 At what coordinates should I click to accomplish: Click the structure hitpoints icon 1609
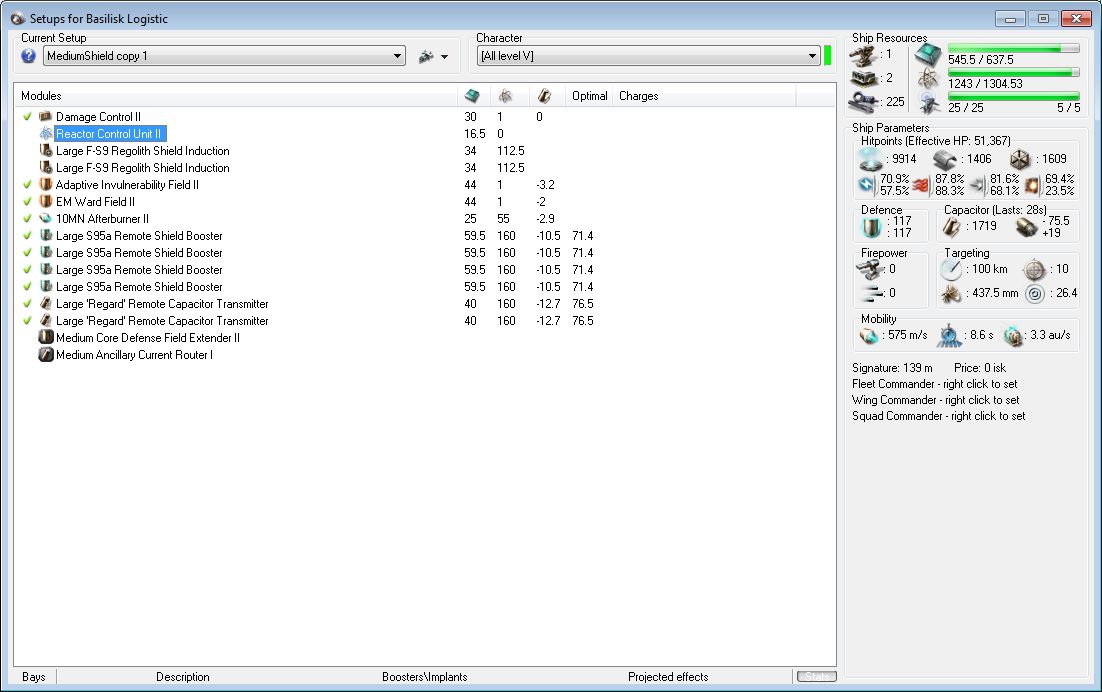click(x=1020, y=160)
